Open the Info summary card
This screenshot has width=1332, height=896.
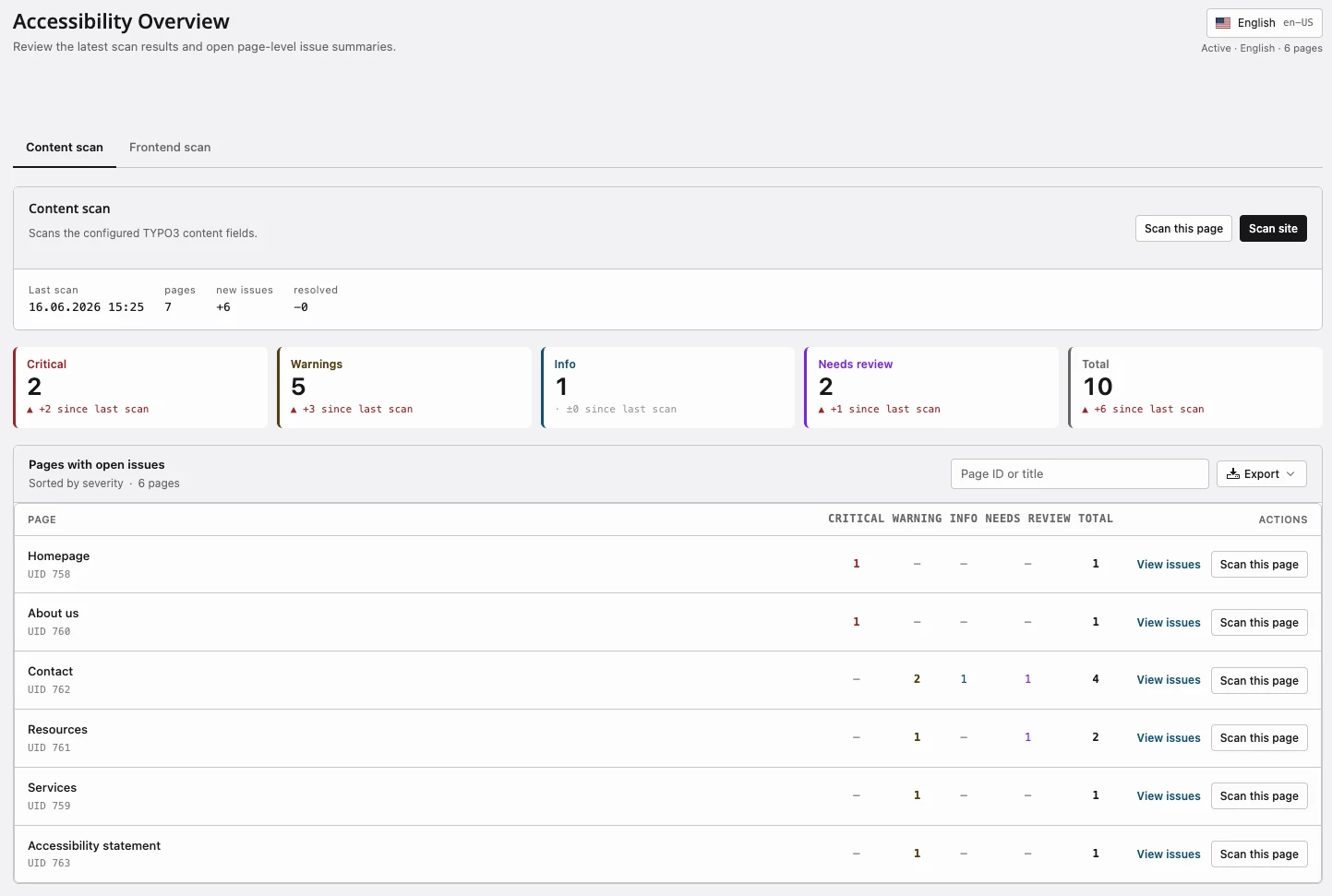coord(668,388)
